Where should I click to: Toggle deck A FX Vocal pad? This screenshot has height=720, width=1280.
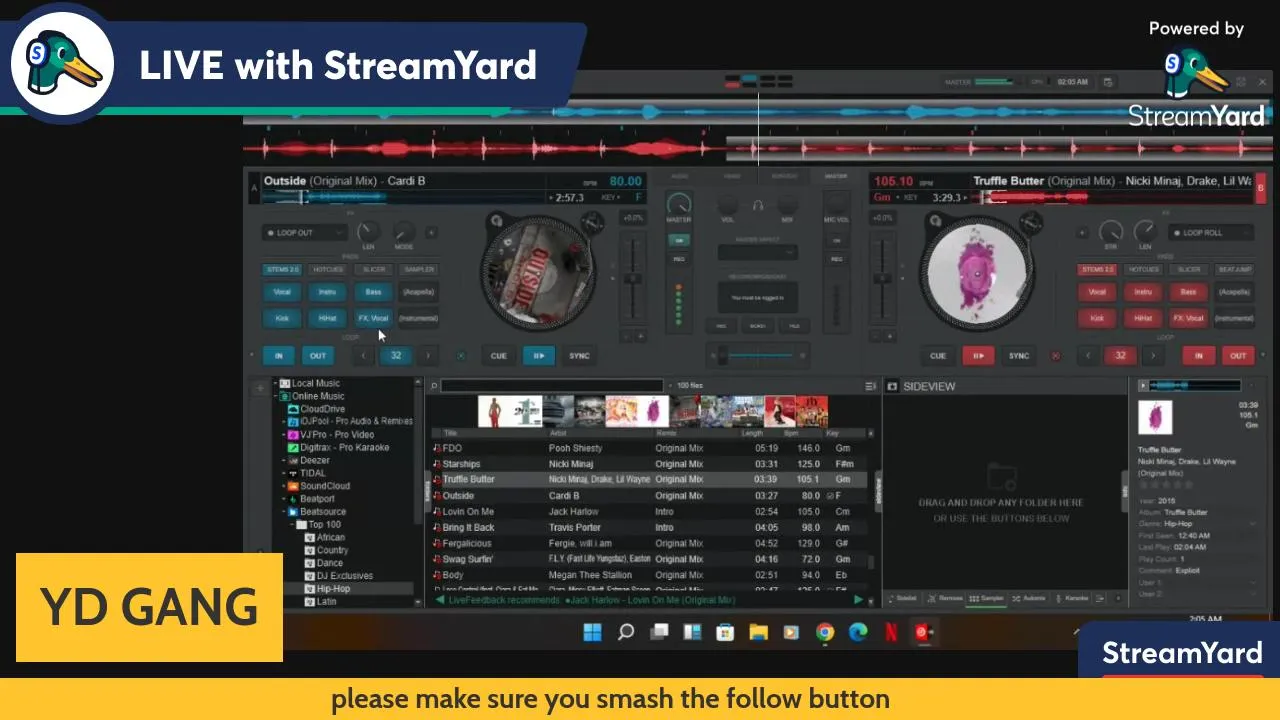pyautogui.click(x=373, y=318)
